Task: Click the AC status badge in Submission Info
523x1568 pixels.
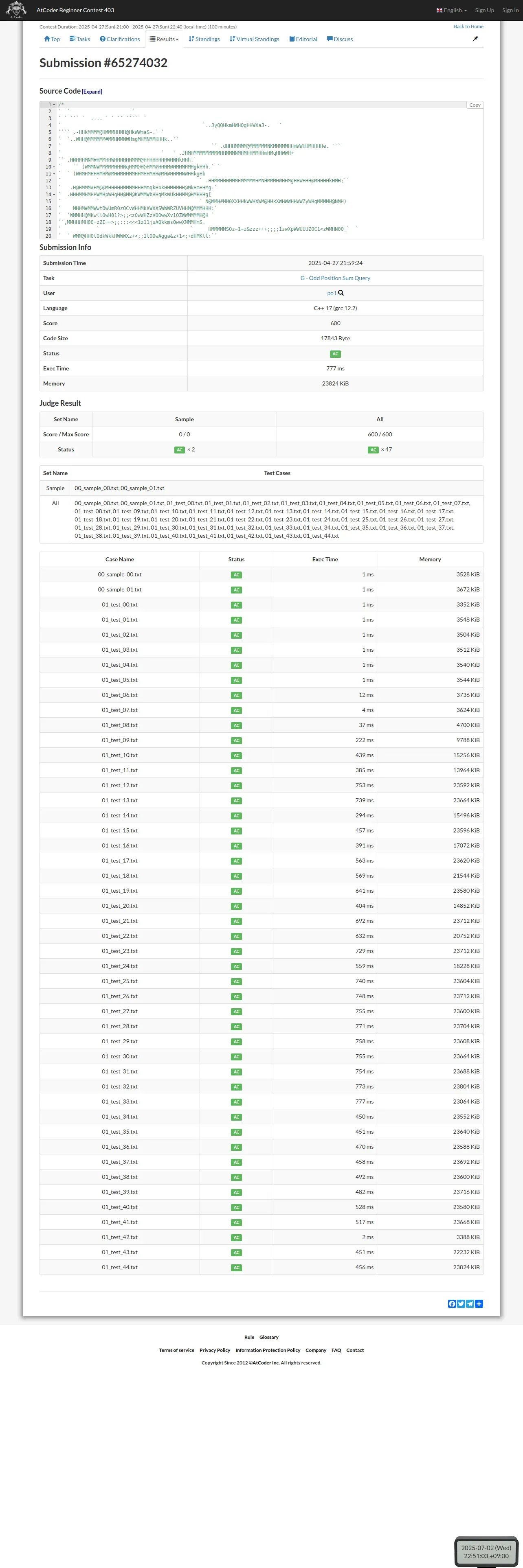Action: (x=335, y=354)
